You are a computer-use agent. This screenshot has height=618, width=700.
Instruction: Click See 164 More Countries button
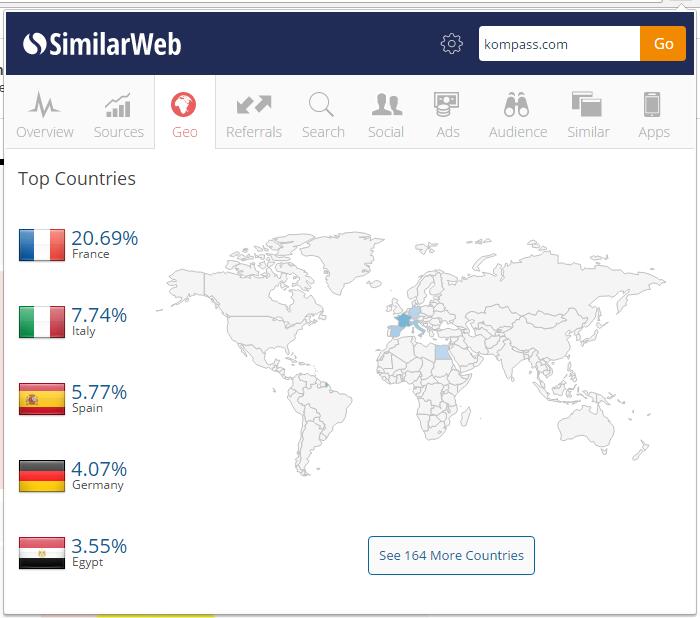click(x=451, y=555)
